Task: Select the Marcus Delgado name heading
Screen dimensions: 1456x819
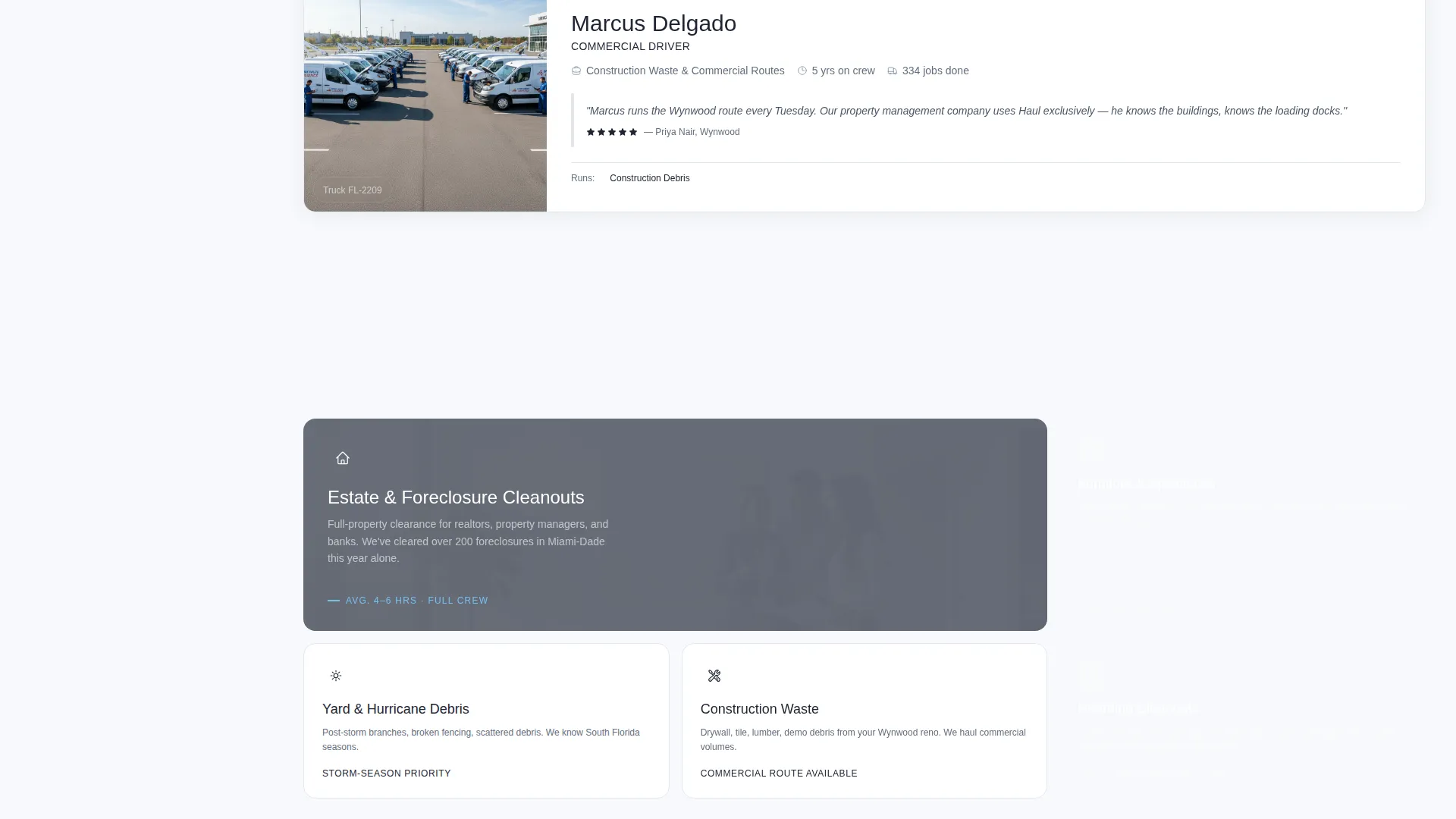Action: [x=654, y=24]
